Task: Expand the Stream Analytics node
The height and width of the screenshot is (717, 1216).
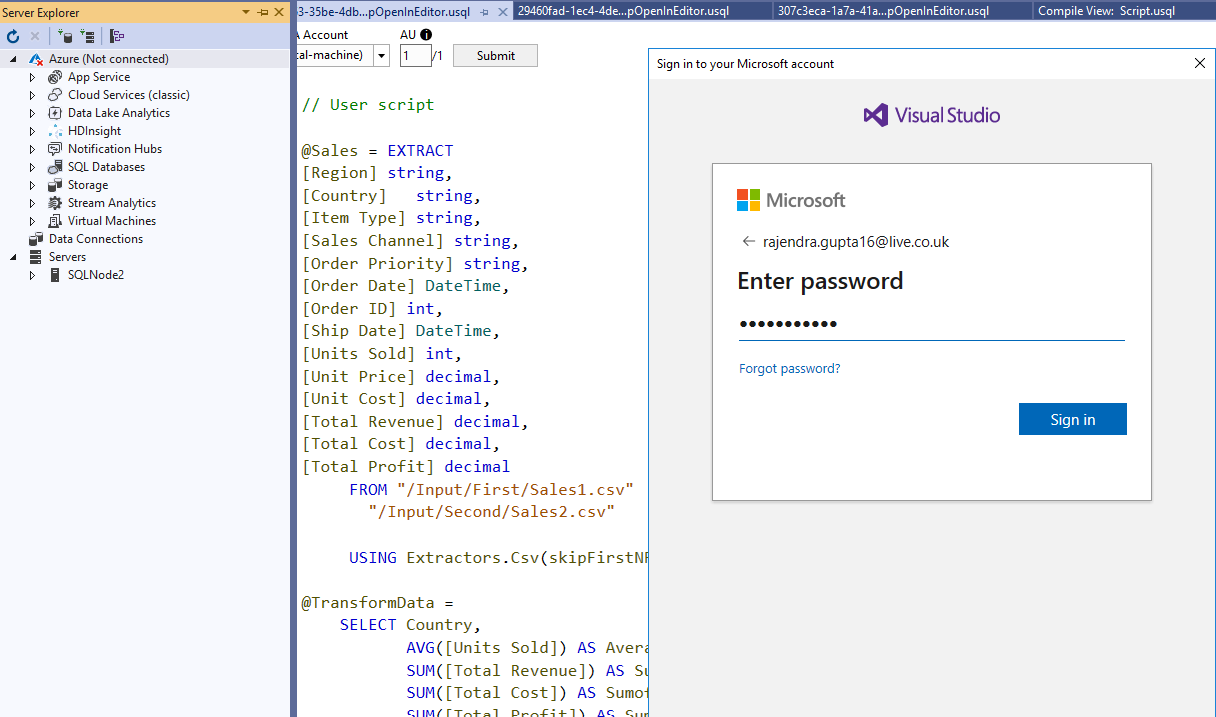Action: pyautogui.click(x=32, y=203)
